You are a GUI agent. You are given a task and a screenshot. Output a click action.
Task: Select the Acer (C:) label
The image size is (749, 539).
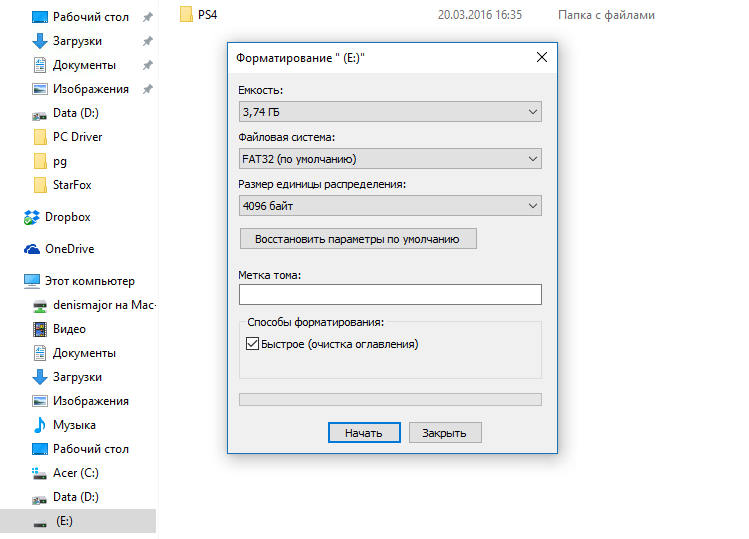click(76, 473)
